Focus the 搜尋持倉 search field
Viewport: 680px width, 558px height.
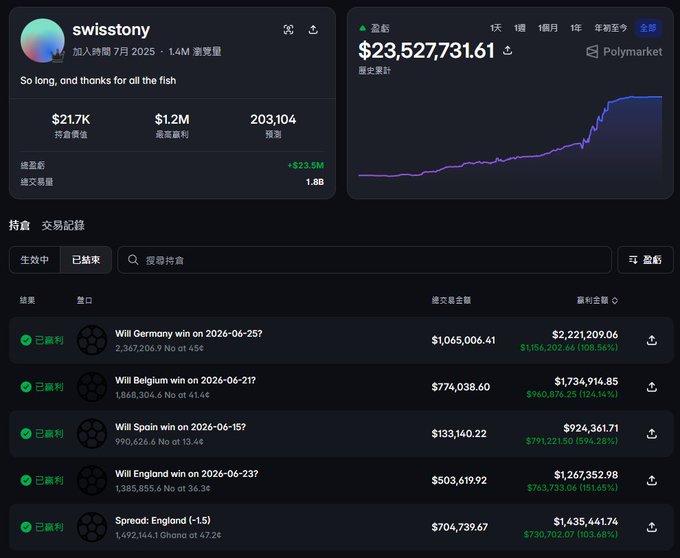point(364,260)
